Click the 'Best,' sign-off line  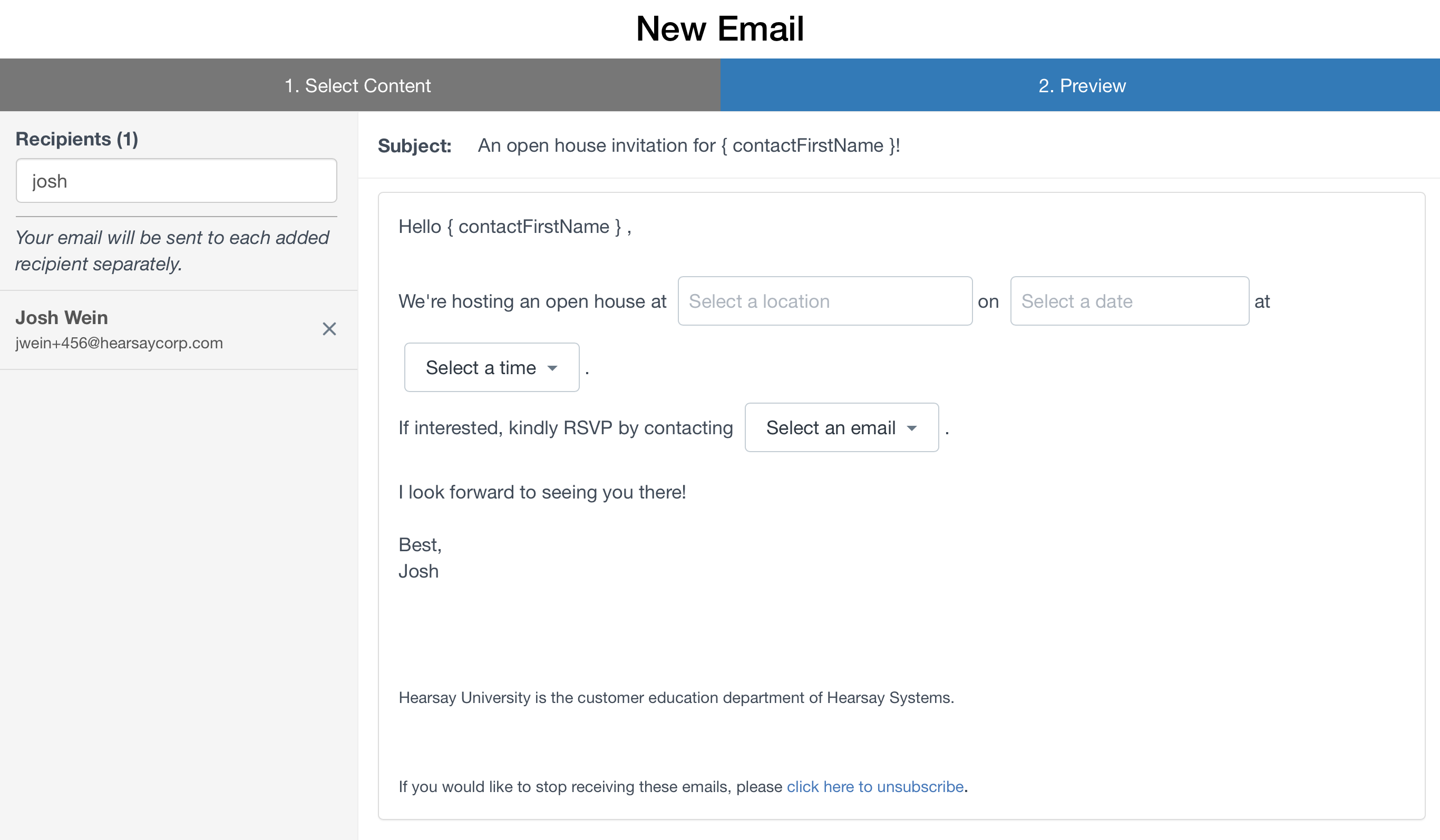(x=420, y=544)
